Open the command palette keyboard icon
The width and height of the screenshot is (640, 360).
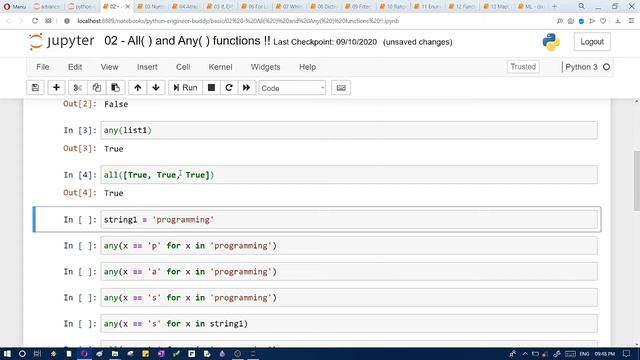tap(341, 88)
